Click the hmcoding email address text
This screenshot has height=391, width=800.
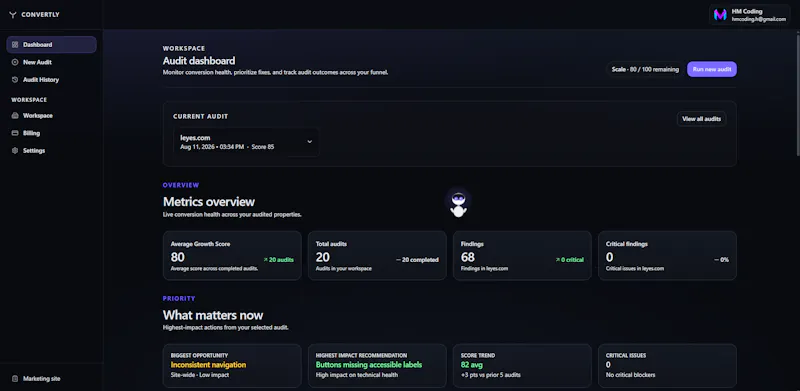pos(759,19)
